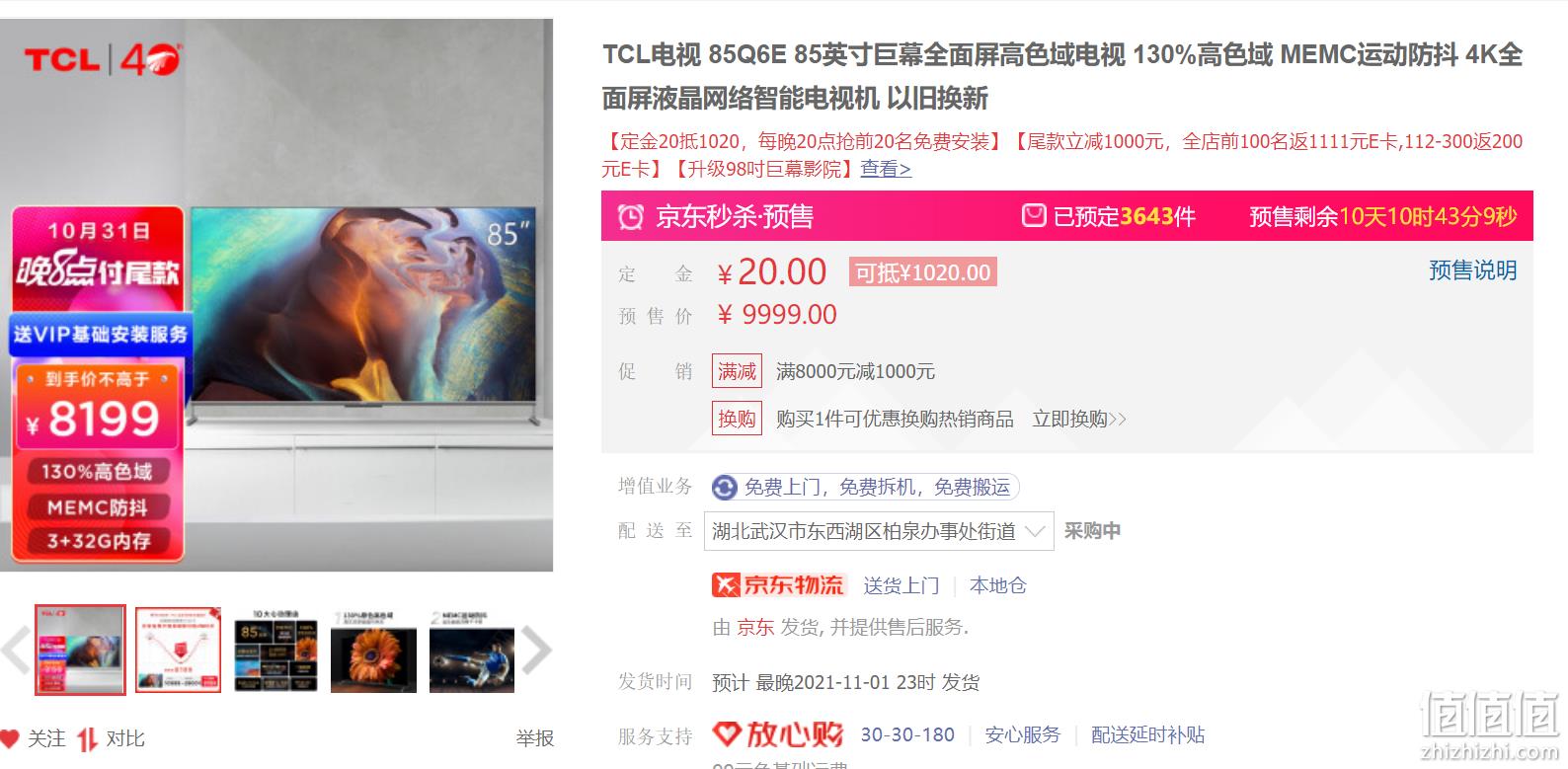Click the 京东物流 logistics logo
This screenshot has height=769, width=1568.
778,585
